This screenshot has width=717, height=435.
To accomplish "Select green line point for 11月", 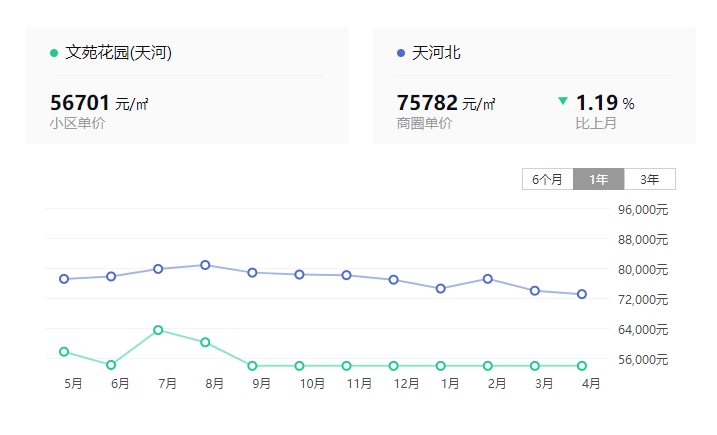I will (x=347, y=366).
